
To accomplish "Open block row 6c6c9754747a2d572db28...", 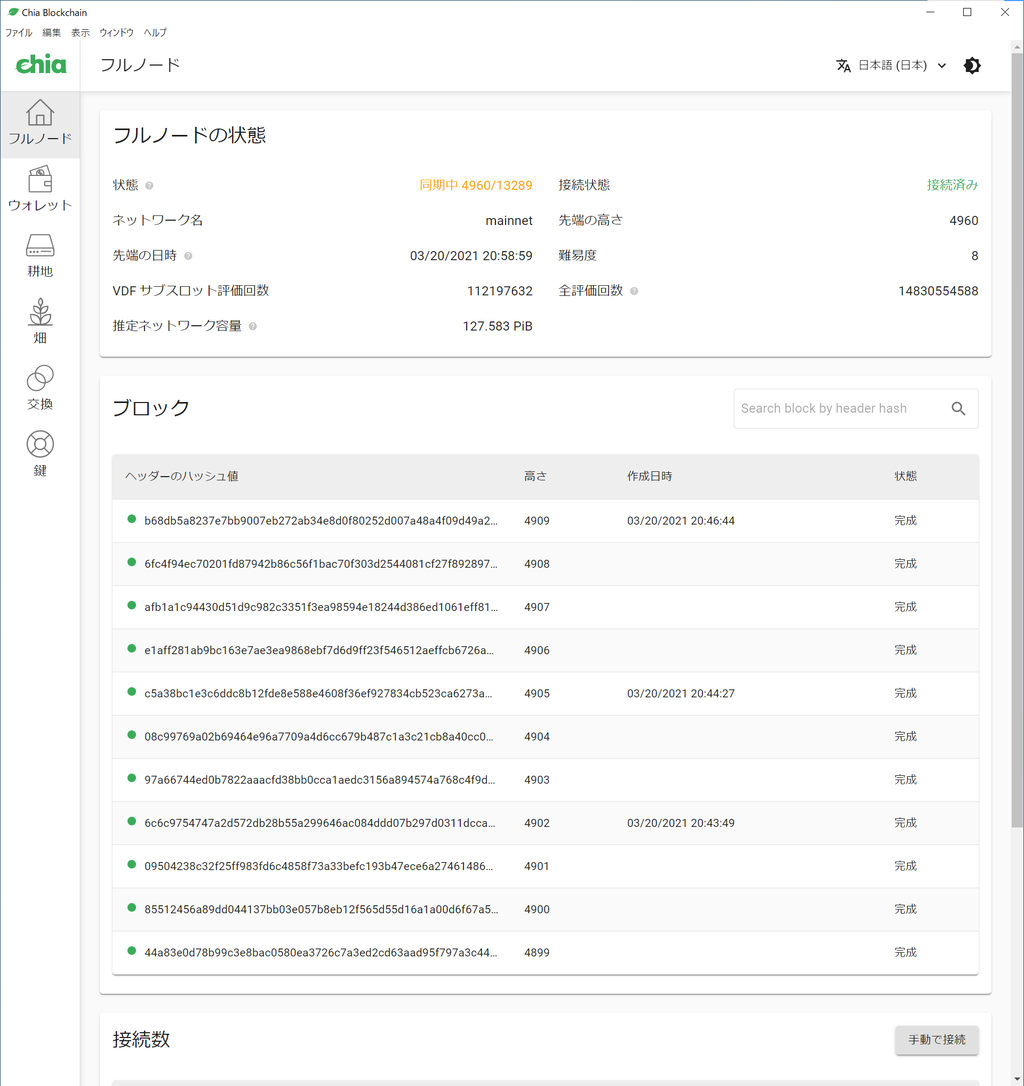I will [545, 823].
